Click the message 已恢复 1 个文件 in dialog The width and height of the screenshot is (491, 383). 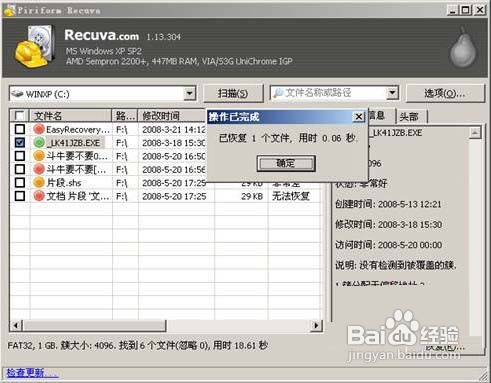point(288,138)
